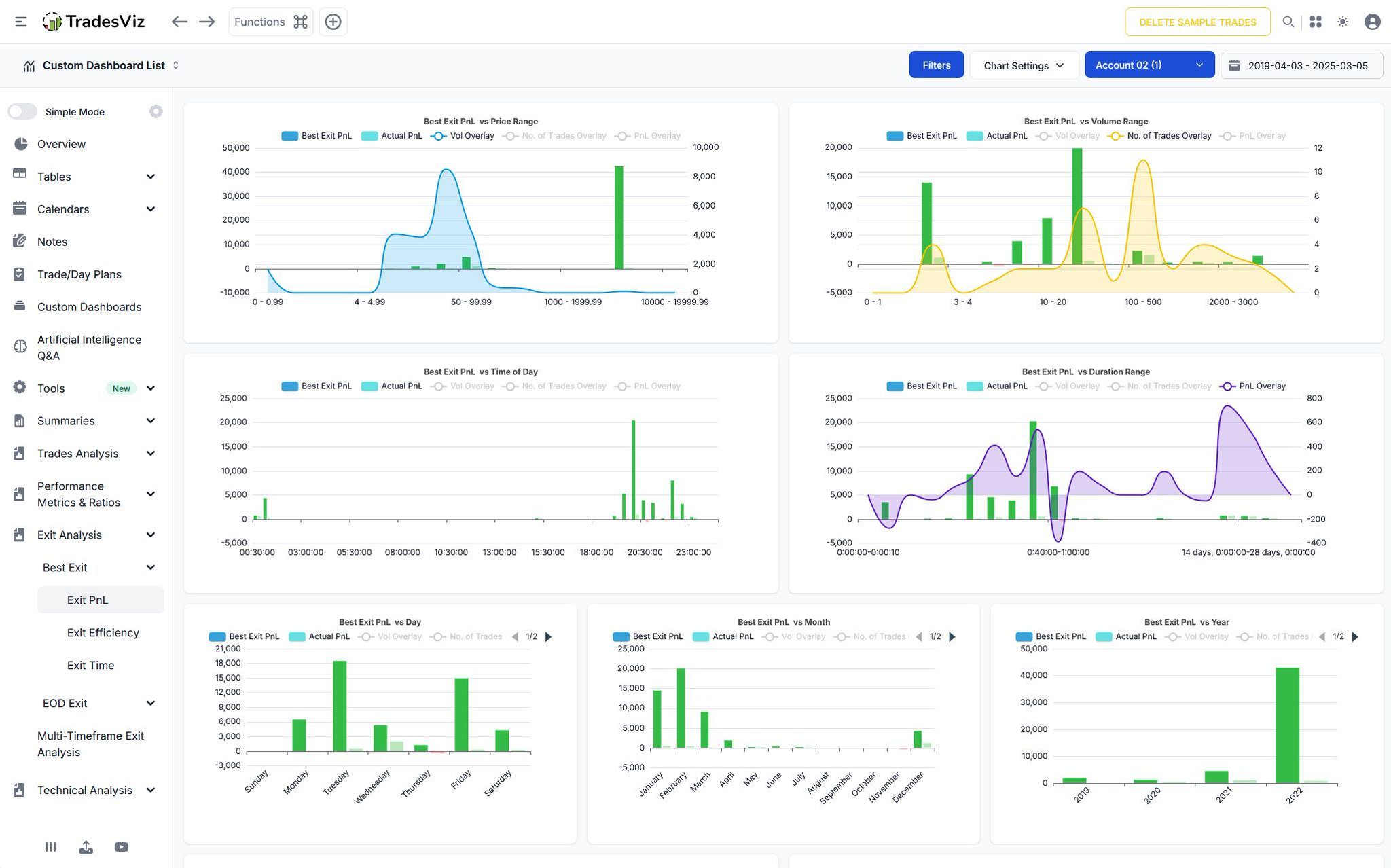Click the Simple Mode settings gear
This screenshot has height=868, width=1391.
click(x=156, y=111)
